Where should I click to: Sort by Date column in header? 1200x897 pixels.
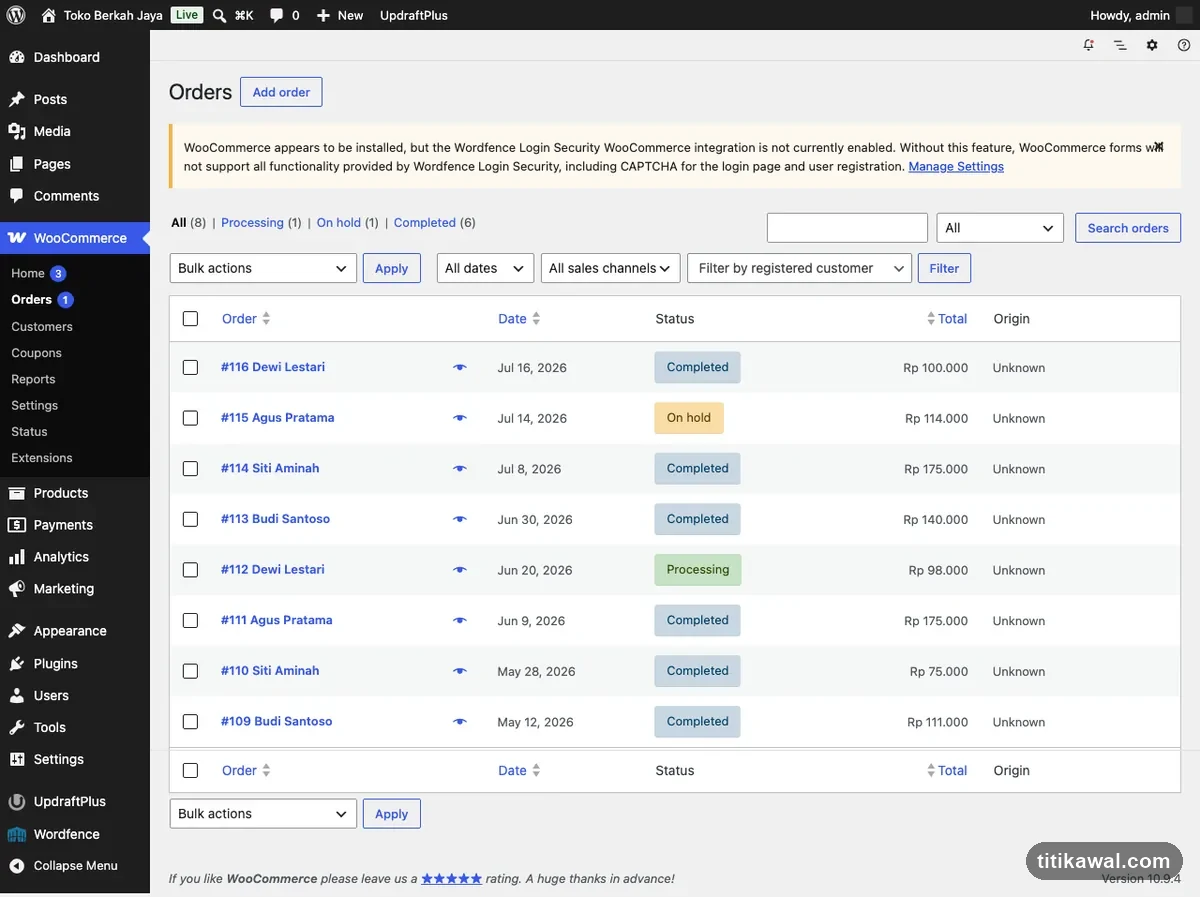point(519,319)
